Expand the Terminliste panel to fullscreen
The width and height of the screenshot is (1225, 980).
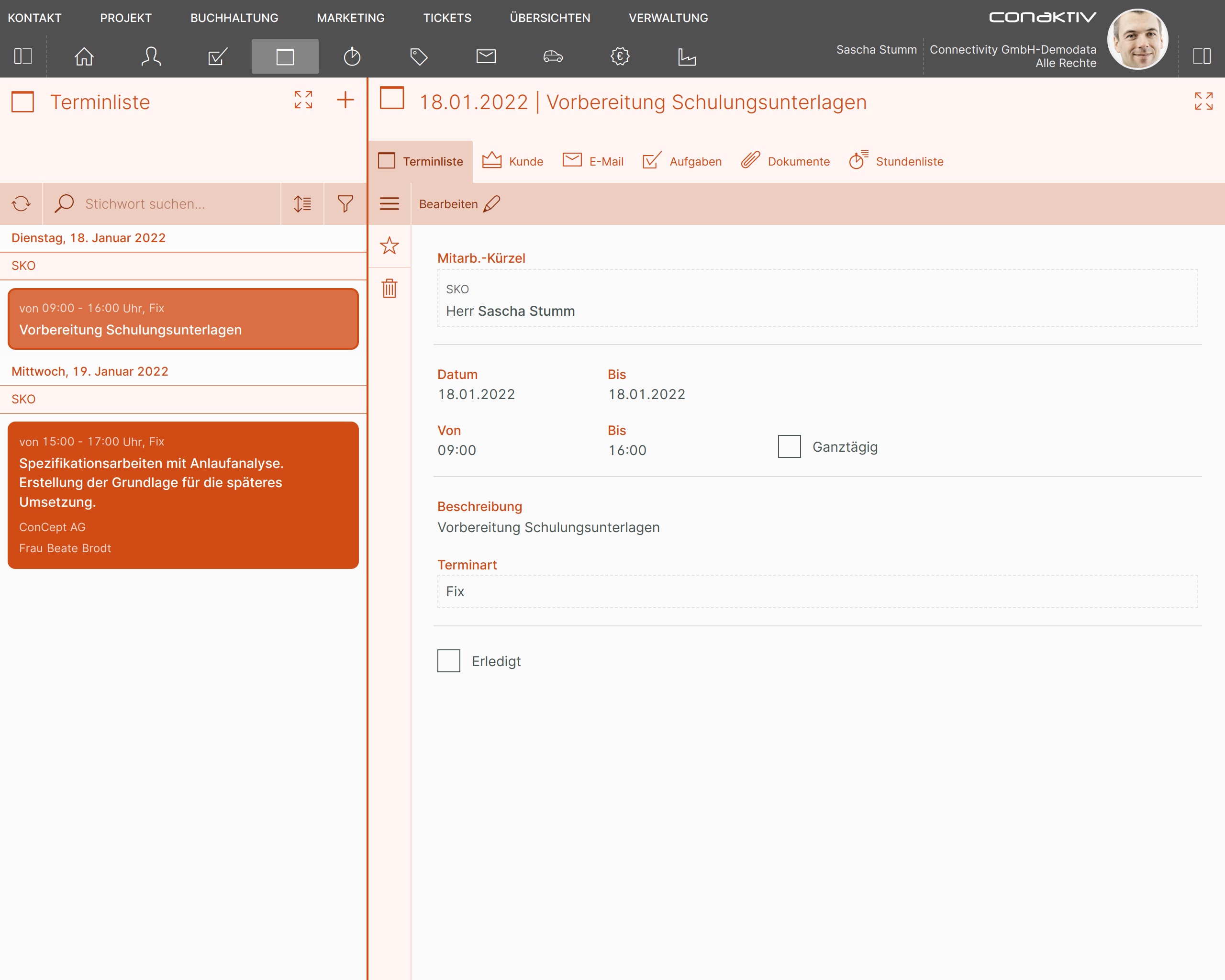tap(303, 100)
